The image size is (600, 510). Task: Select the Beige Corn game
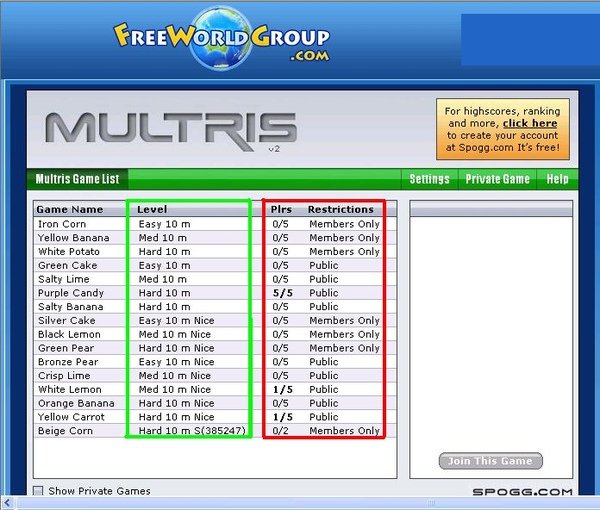[215, 430]
